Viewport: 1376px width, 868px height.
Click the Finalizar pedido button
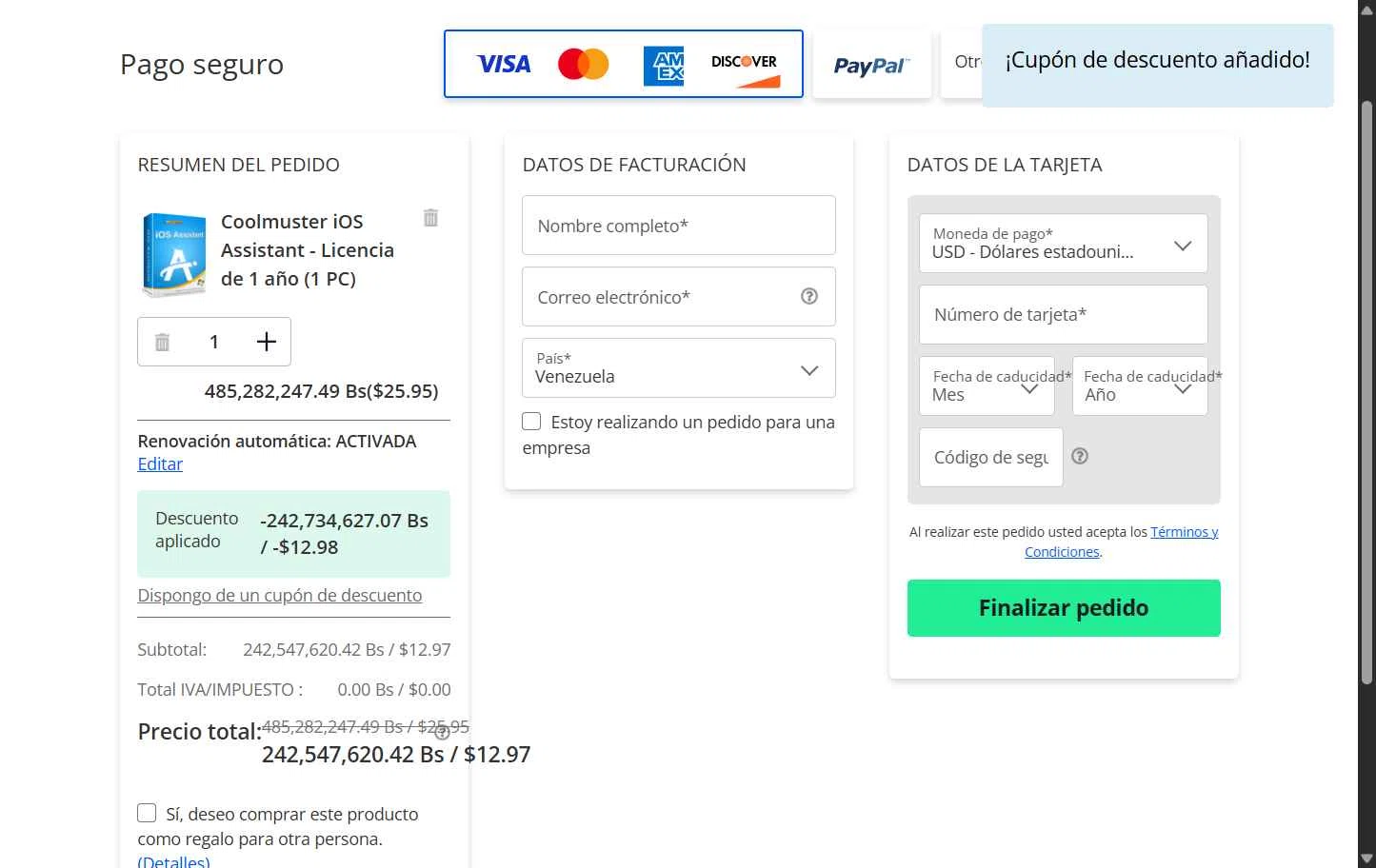[x=1064, y=608]
